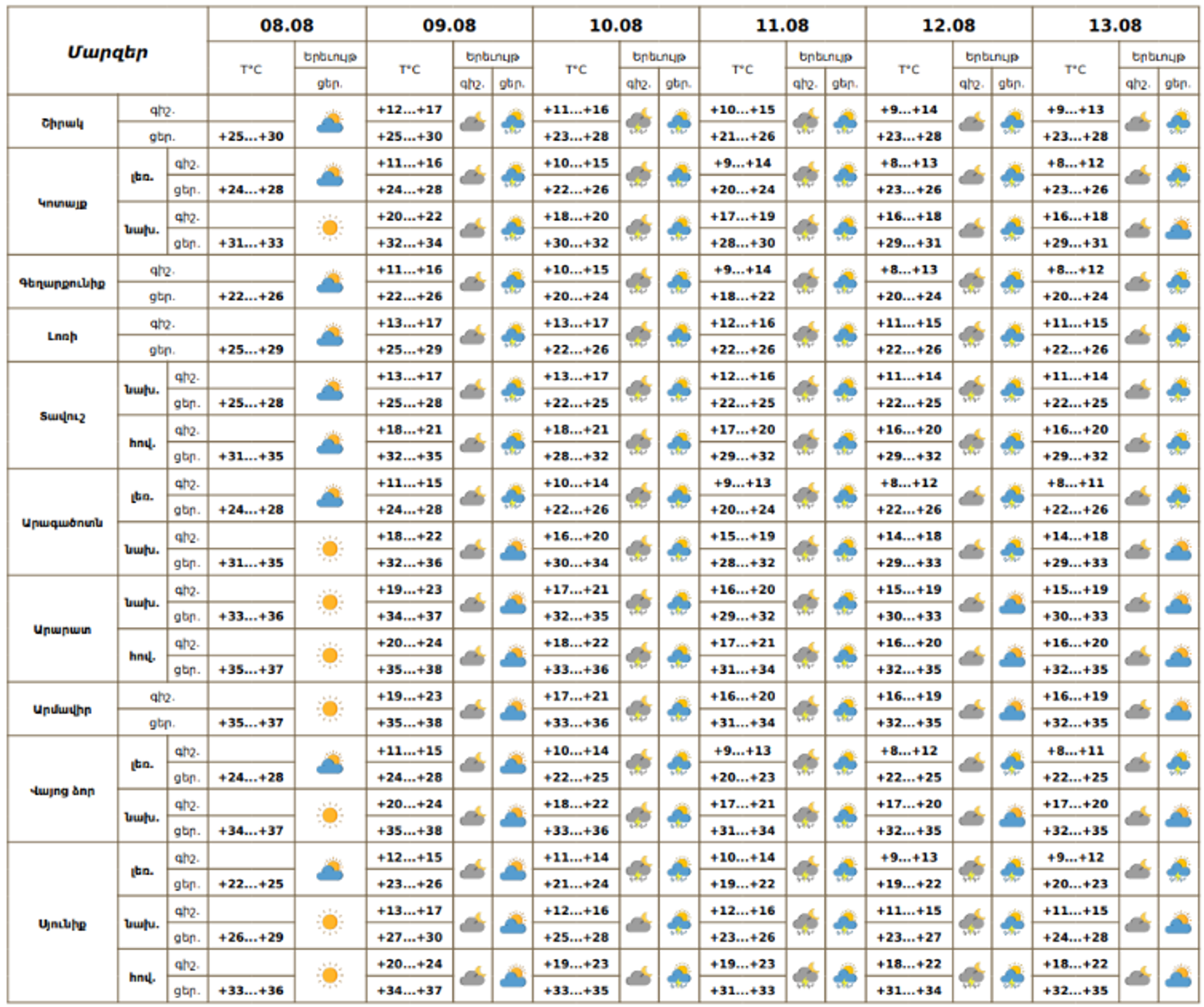Click Կոտայք լեռ. 08.08 temperature +24...+28
1204x1007 pixels.
tap(251, 189)
